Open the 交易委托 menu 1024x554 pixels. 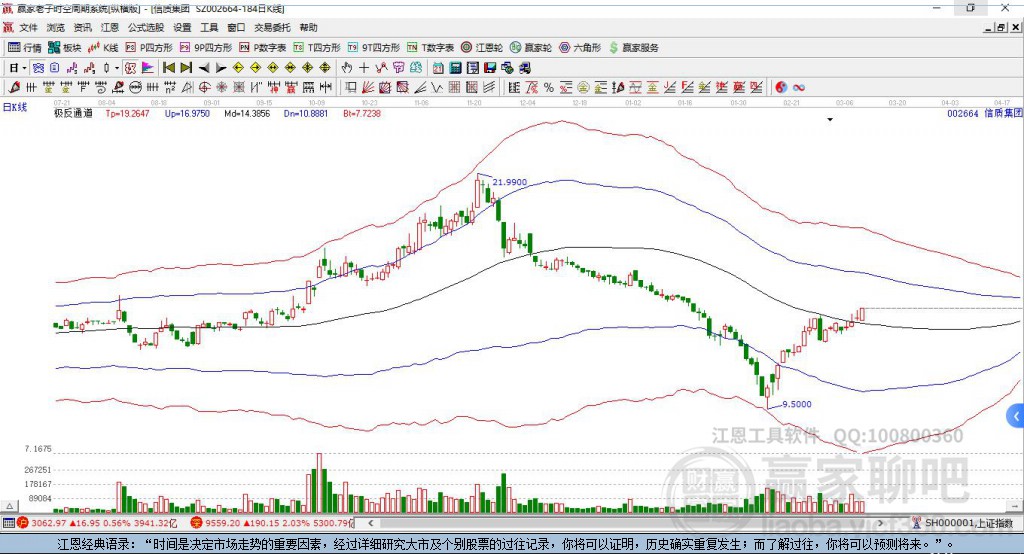(272, 27)
